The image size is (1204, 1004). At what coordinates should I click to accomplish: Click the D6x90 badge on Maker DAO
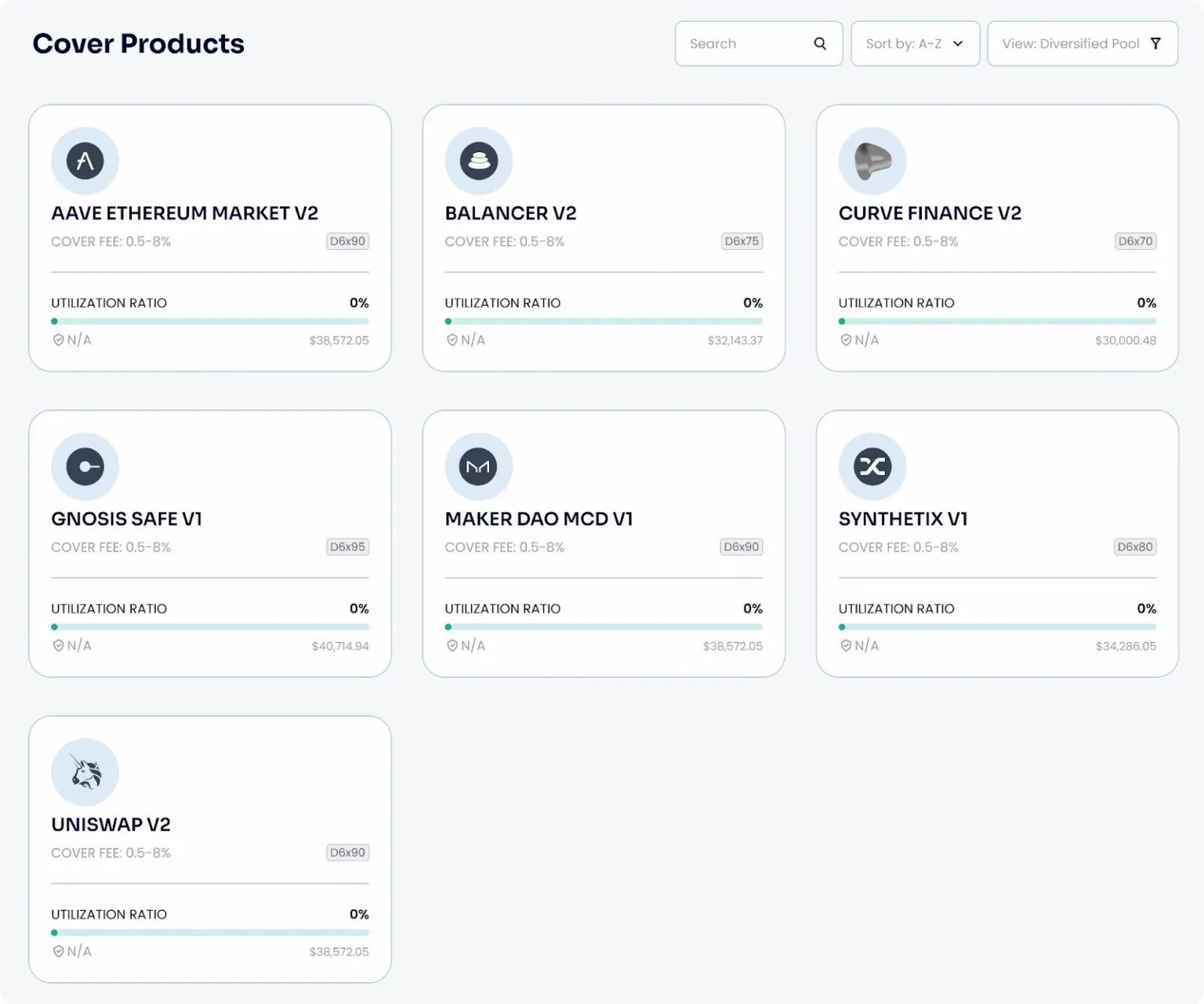[x=742, y=547]
